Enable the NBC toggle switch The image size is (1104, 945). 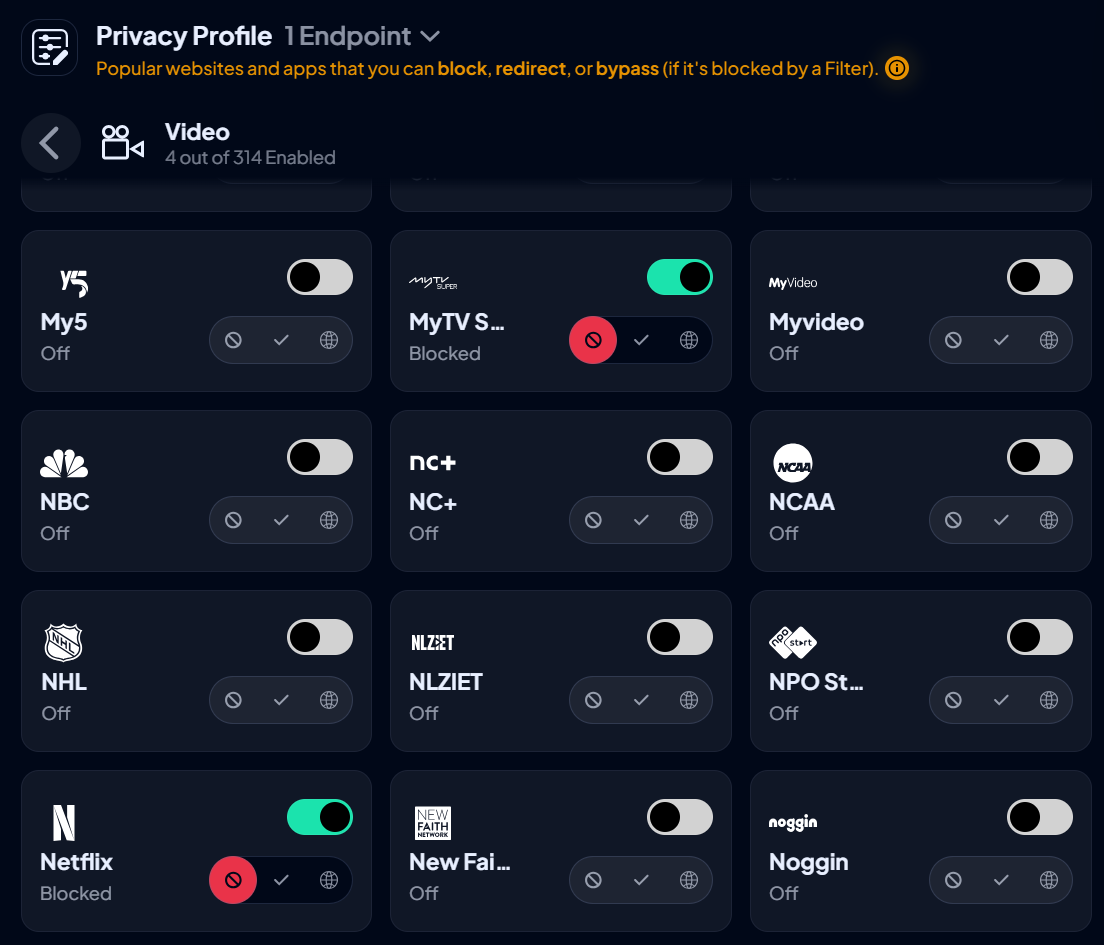[x=320, y=457]
